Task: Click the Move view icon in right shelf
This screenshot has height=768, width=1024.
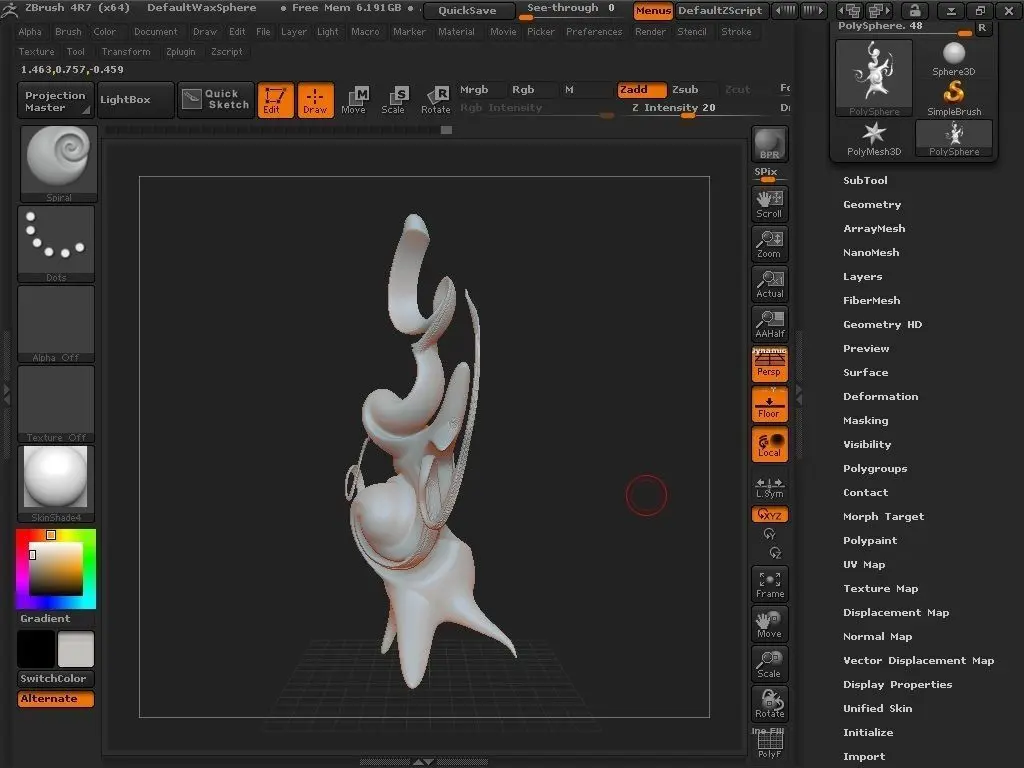Action: 769,624
